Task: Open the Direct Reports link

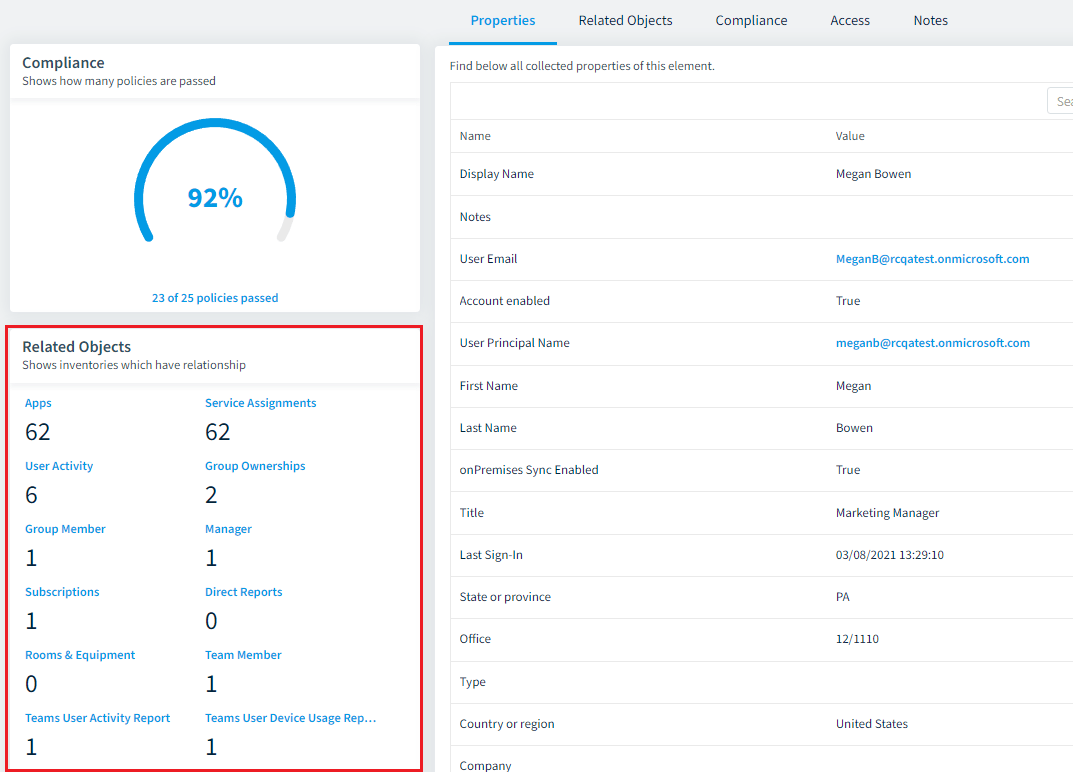Action: (243, 592)
